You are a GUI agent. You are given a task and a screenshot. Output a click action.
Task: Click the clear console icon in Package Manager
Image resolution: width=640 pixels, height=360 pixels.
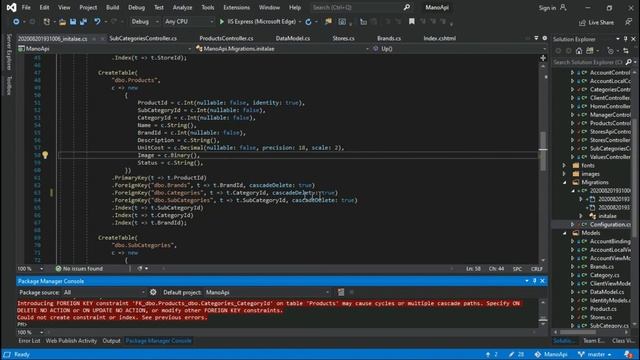[x=341, y=292]
